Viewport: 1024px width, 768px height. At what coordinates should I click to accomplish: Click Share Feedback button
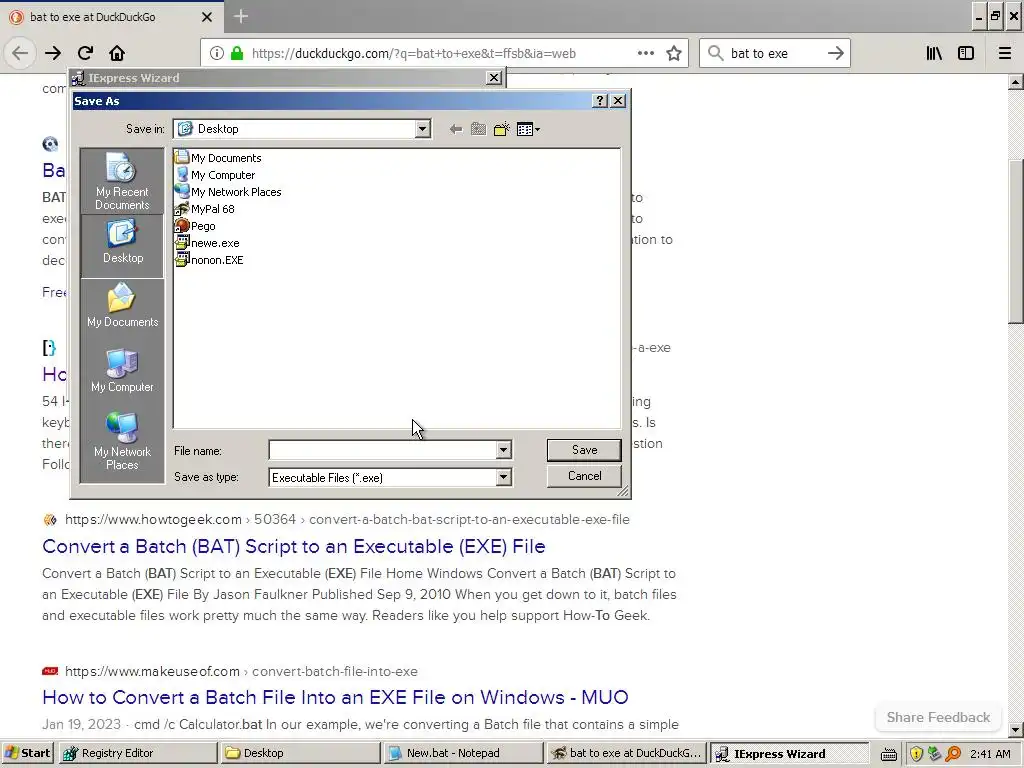(x=938, y=717)
